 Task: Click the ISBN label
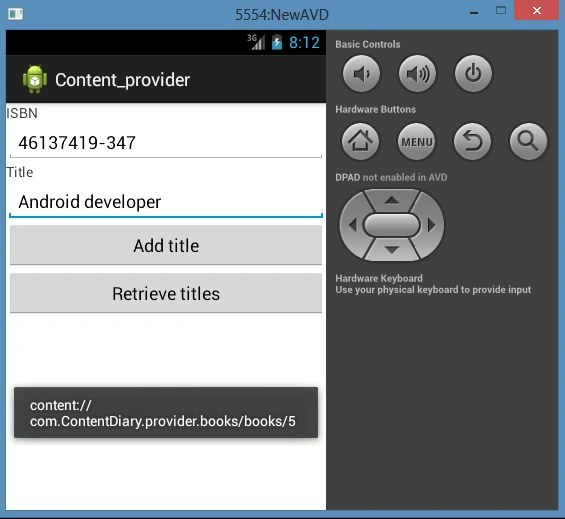click(x=22, y=113)
